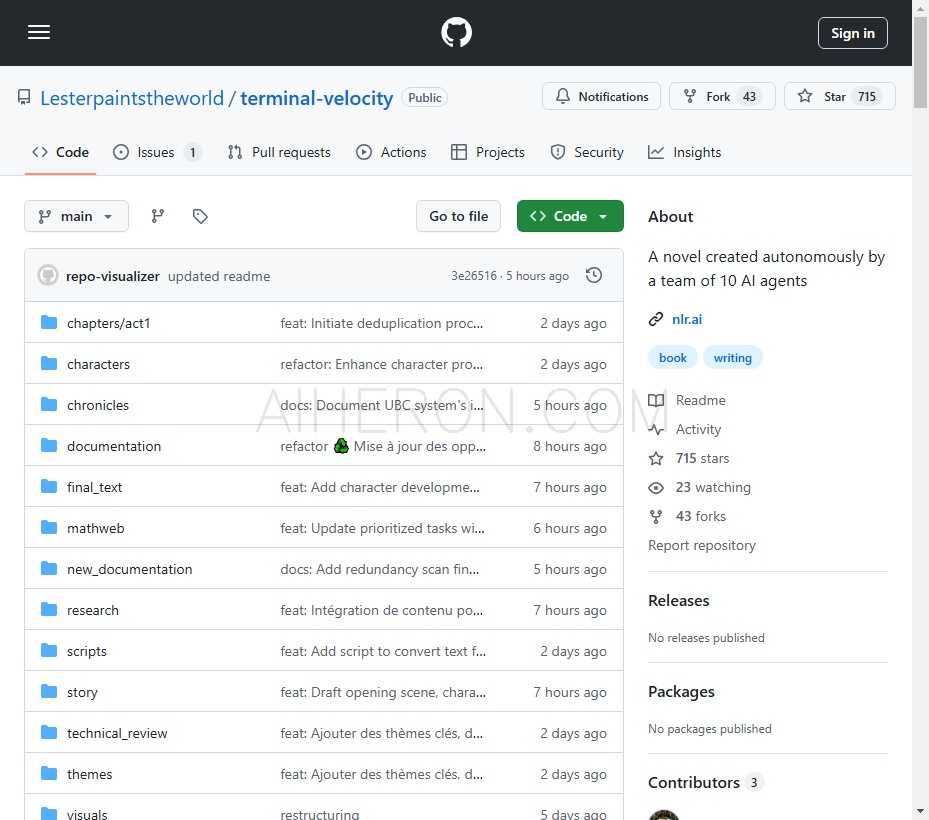The height and width of the screenshot is (820, 929).
Task: Open the Pull requests tab
Action: tap(279, 152)
